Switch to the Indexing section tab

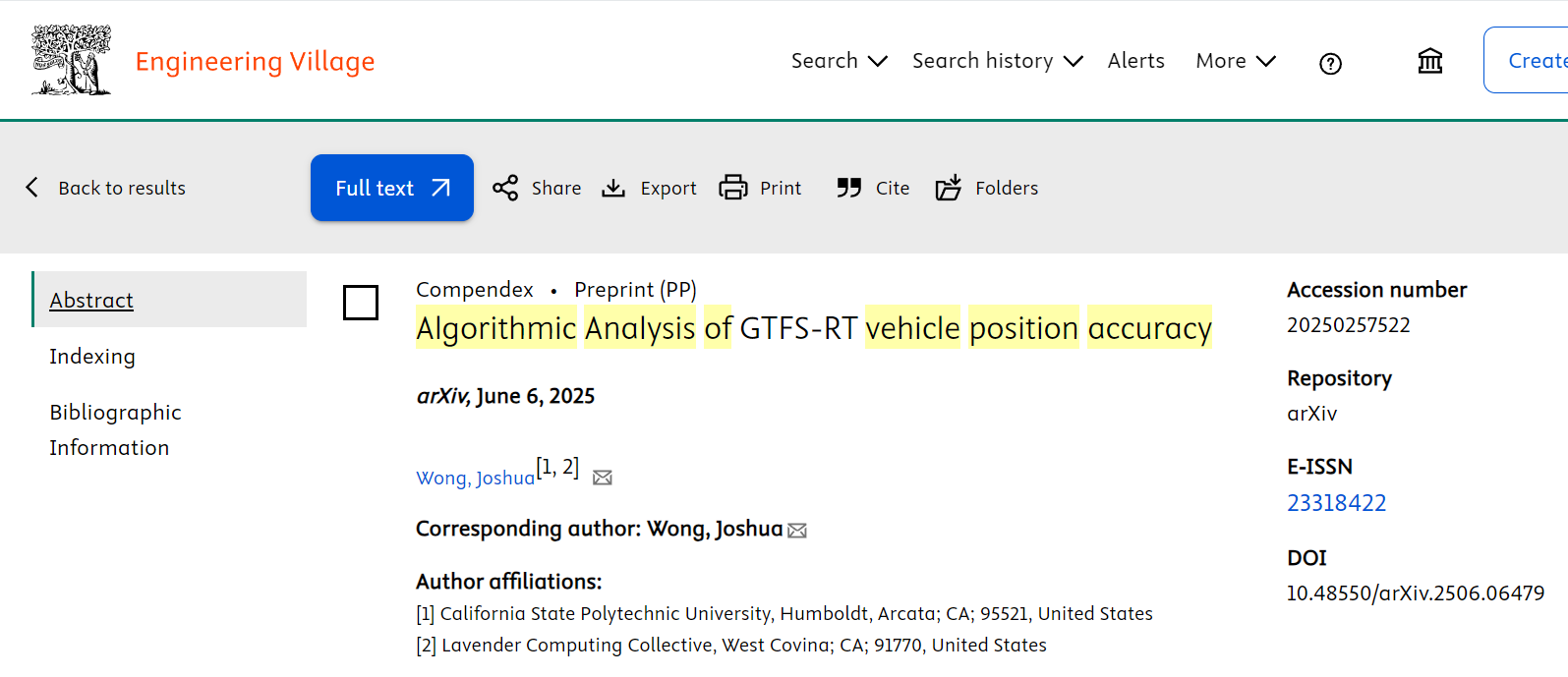[x=92, y=357]
